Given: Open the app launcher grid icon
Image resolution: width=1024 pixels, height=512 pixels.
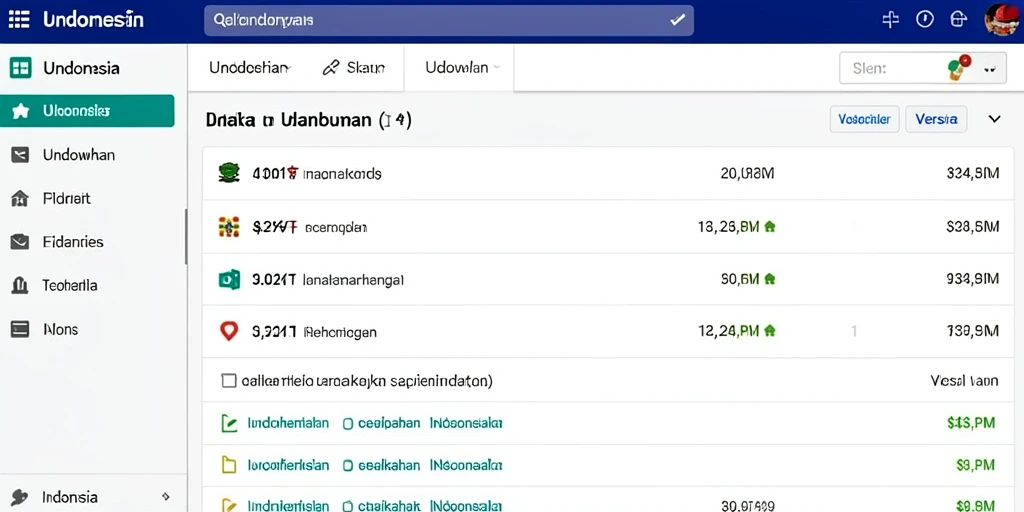Looking at the screenshot, I should [x=19, y=20].
